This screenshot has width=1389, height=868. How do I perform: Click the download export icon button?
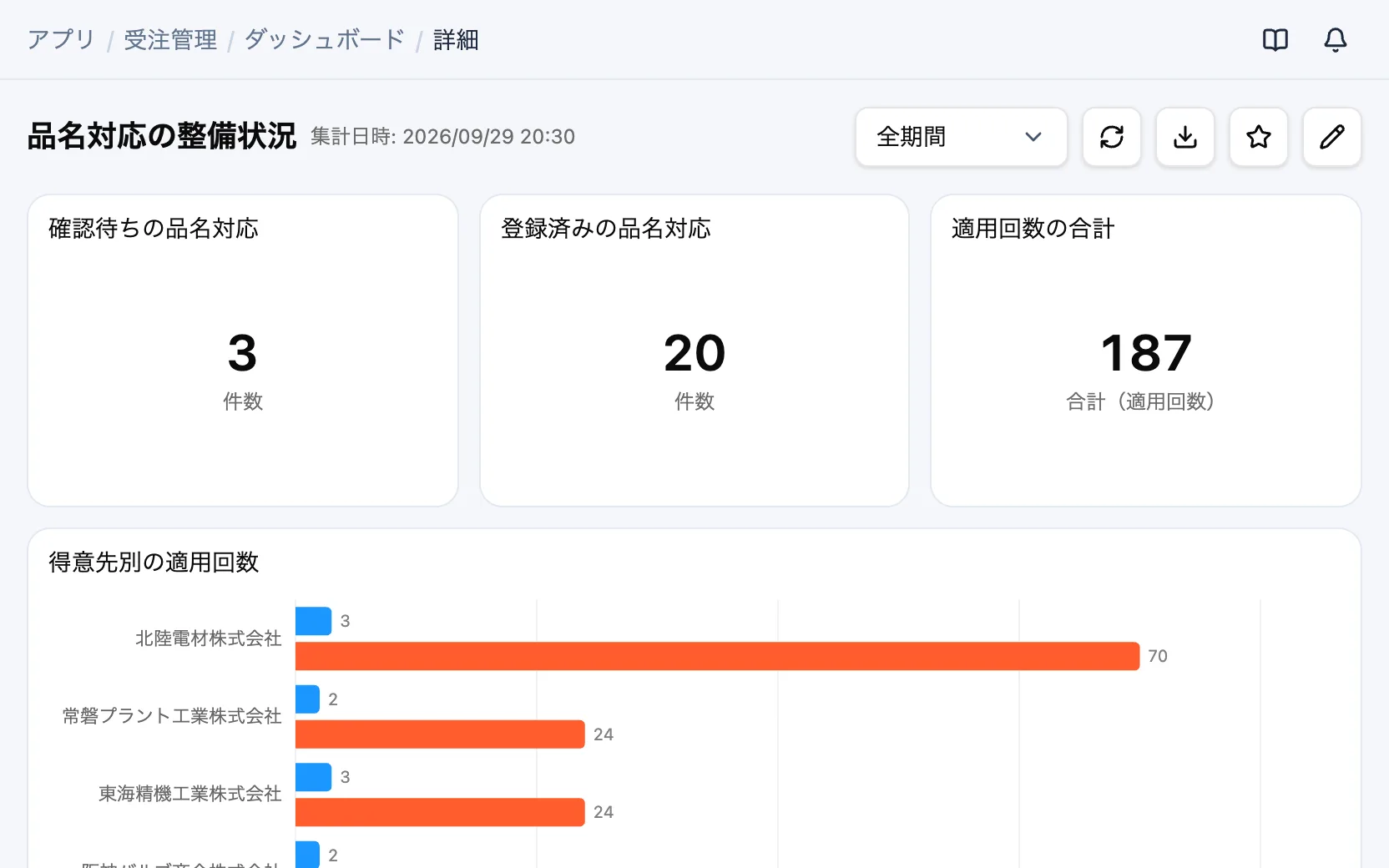tap(1184, 137)
